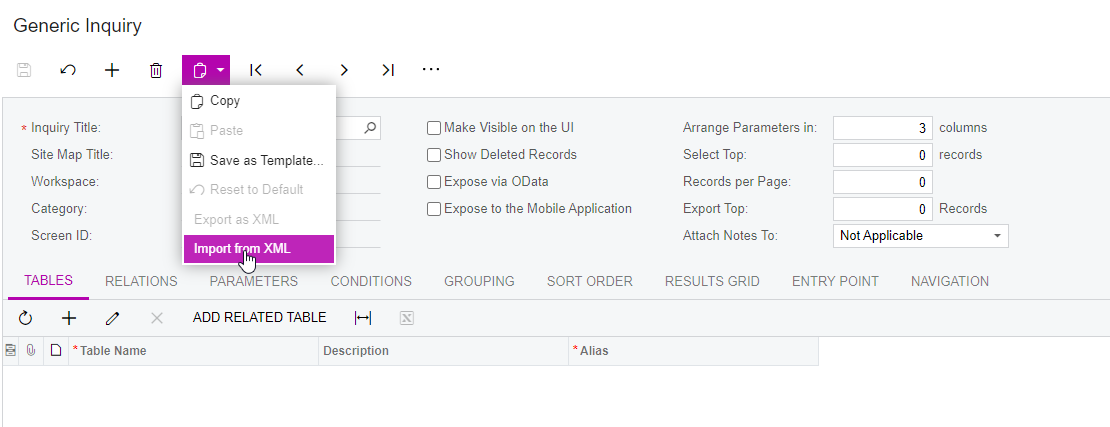
Task: Click the Records per Page input field
Action: [x=882, y=182]
